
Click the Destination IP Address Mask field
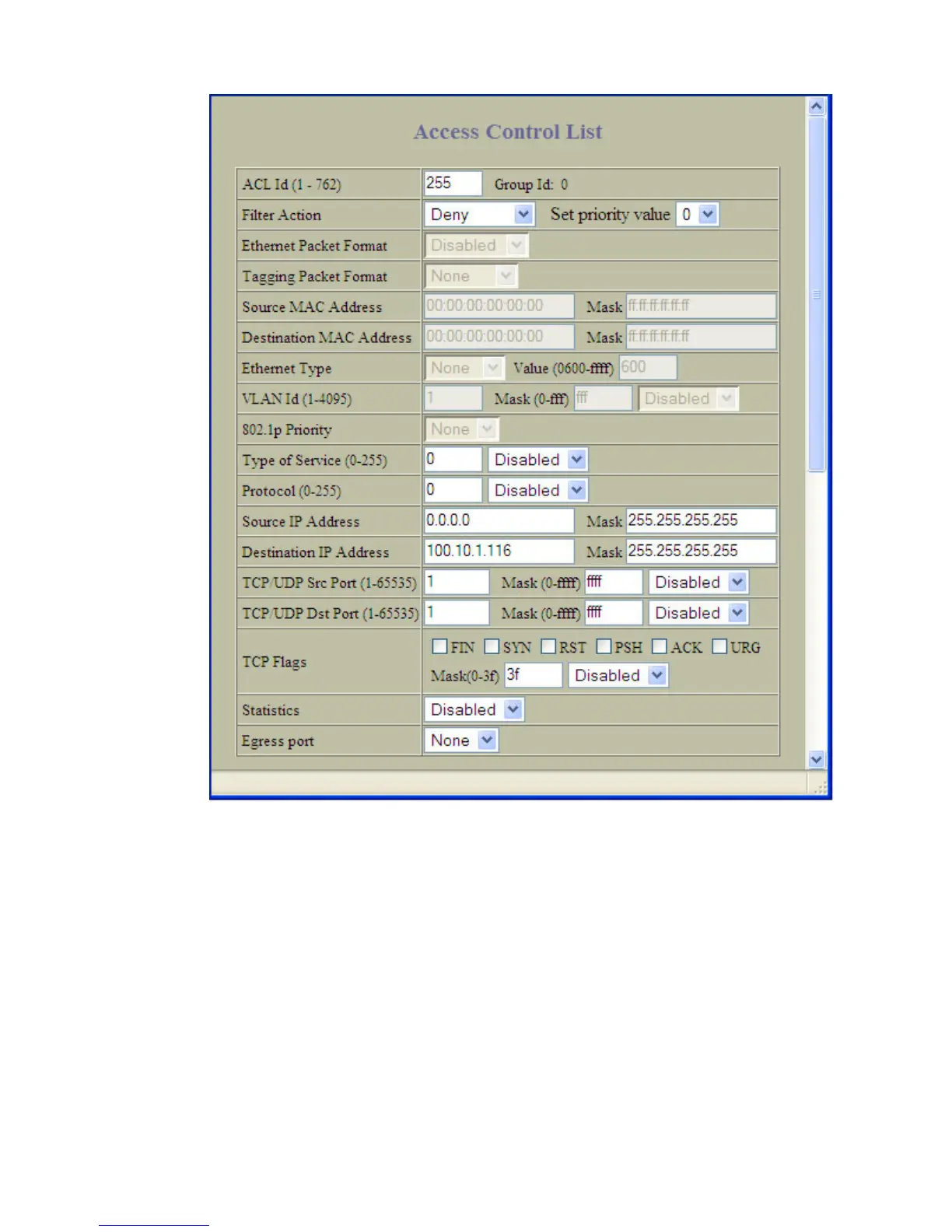pos(702,551)
